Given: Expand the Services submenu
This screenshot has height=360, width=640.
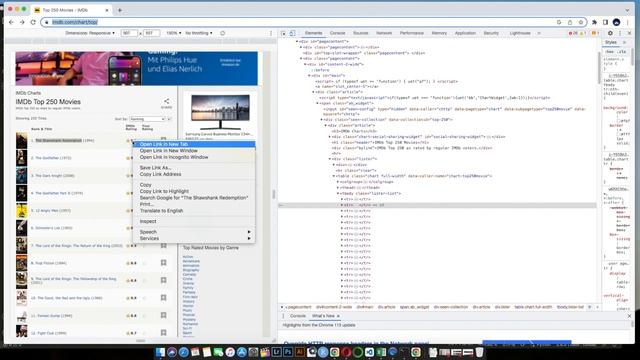Looking at the screenshot, I should tap(194, 238).
